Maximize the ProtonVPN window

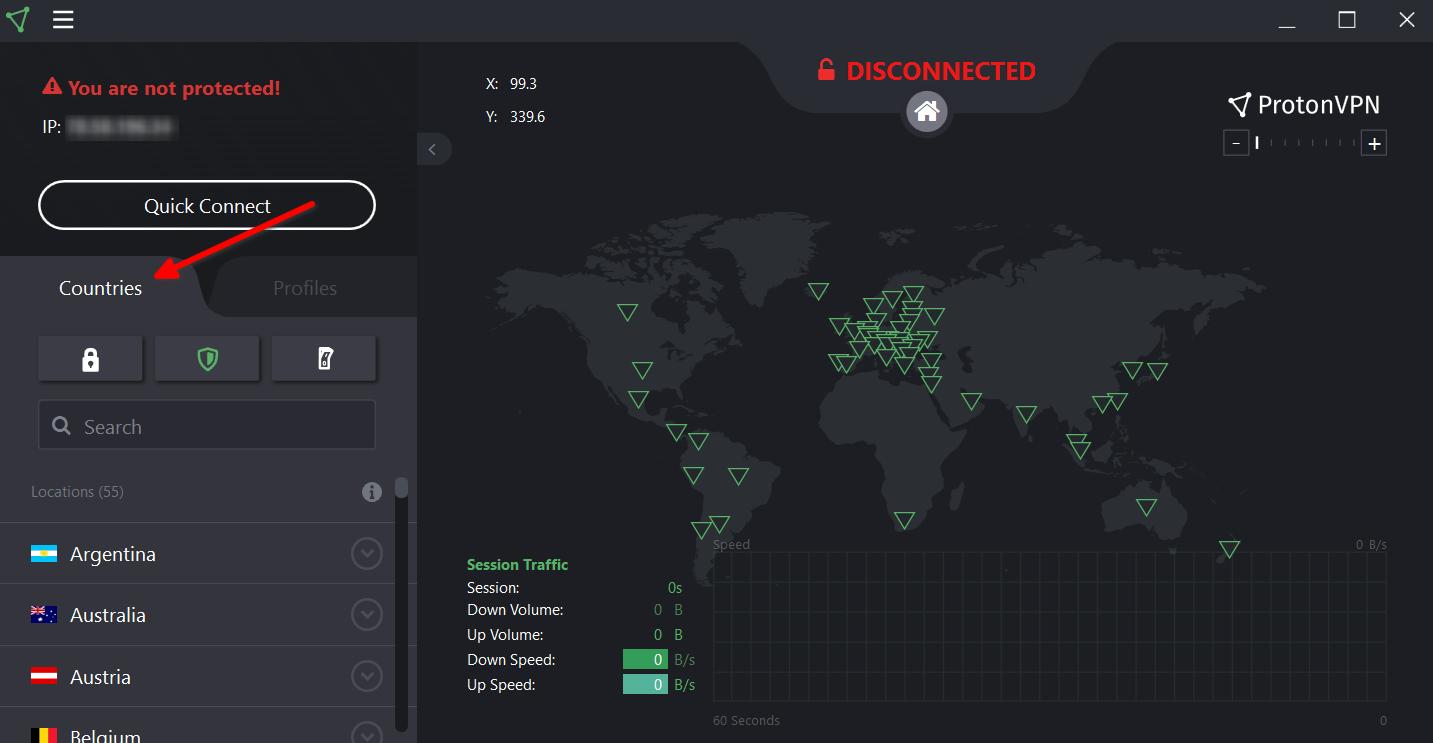[x=1347, y=20]
